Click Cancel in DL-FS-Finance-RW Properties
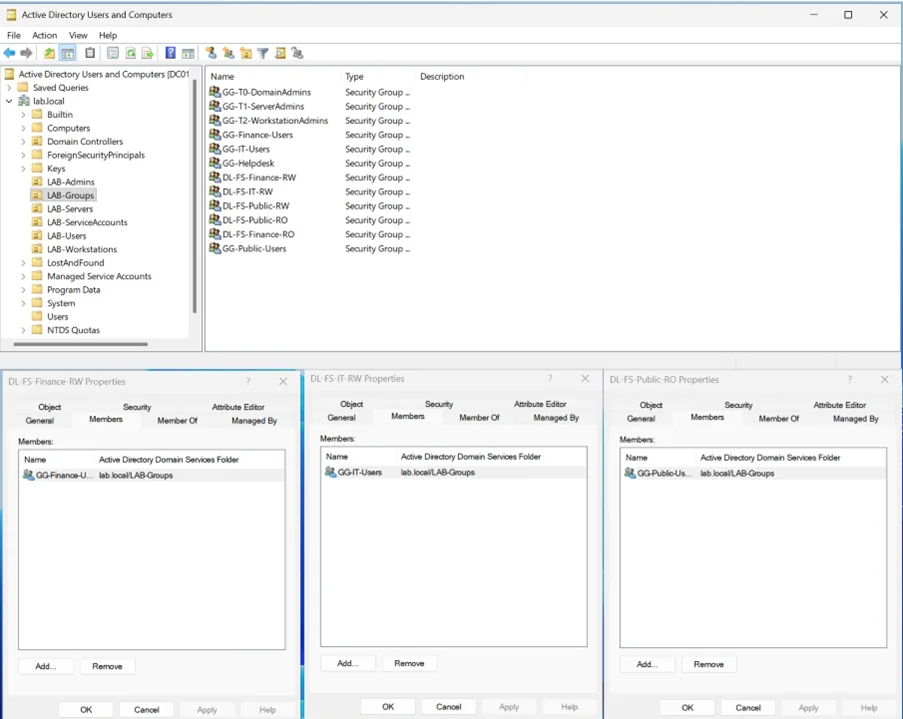 click(146, 710)
